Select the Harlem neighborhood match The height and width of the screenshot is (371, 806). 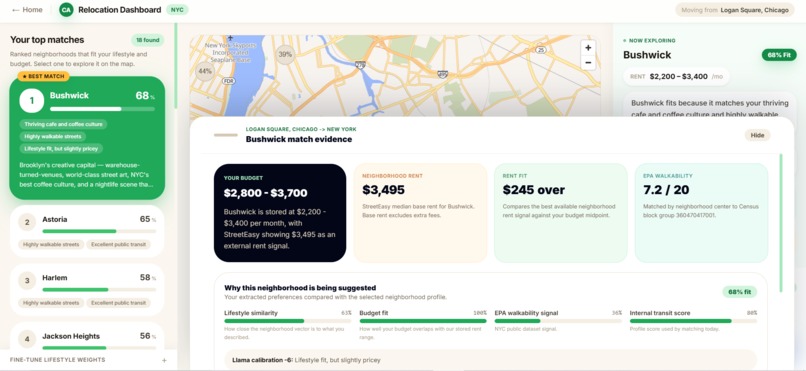click(x=87, y=288)
